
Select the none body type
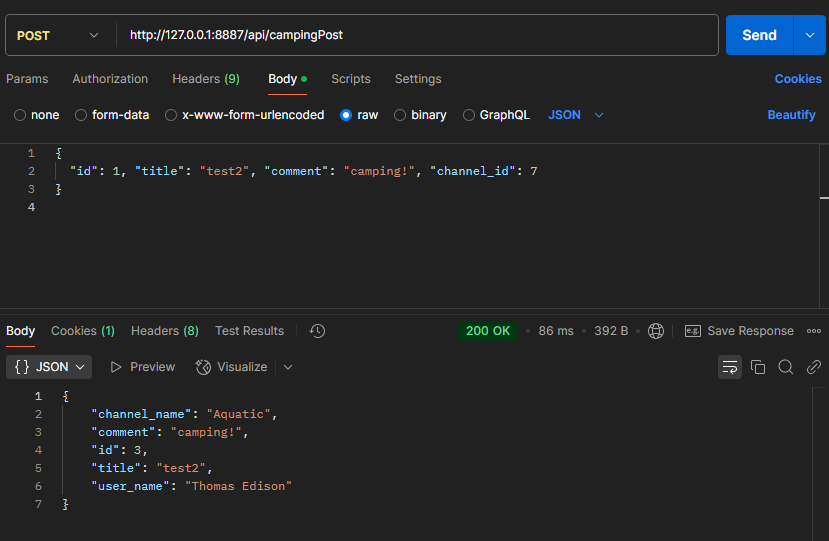click(x=36, y=115)
